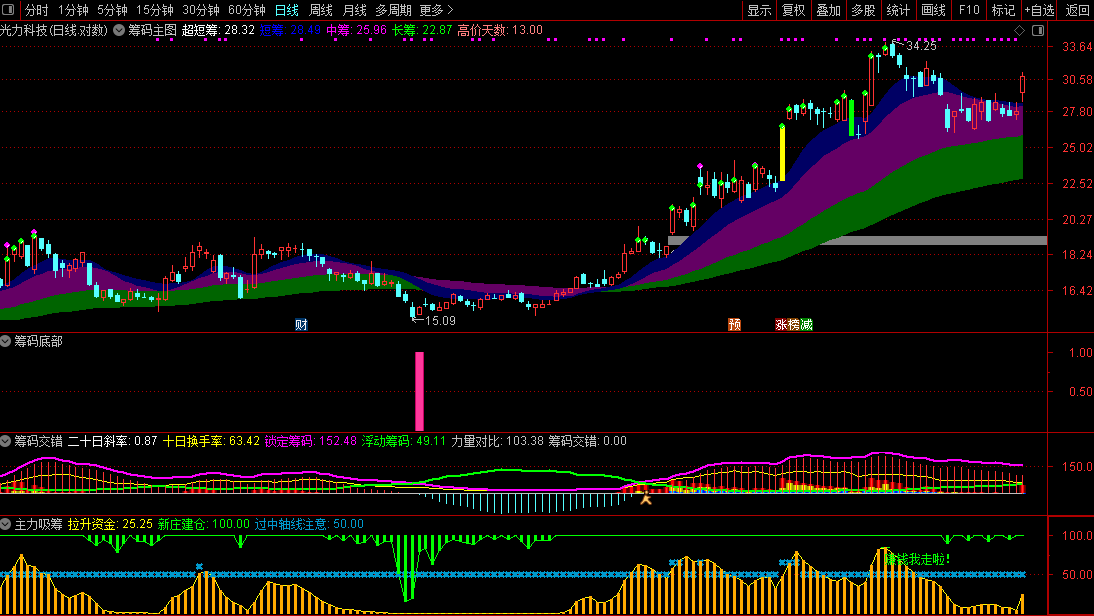Click the 返回 back button
1094x616 pixels.
click(x=1077, y=10)
